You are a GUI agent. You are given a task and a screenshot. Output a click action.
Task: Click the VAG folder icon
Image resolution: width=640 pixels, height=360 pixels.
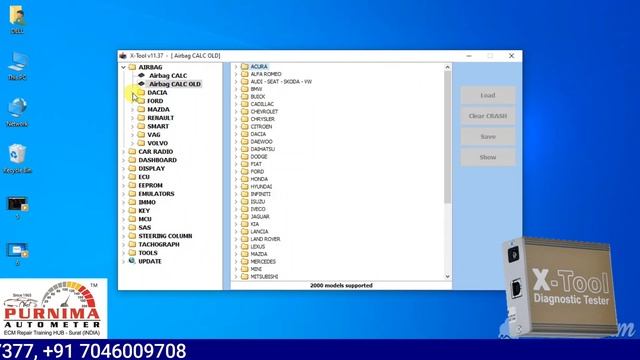pos(141,135)
